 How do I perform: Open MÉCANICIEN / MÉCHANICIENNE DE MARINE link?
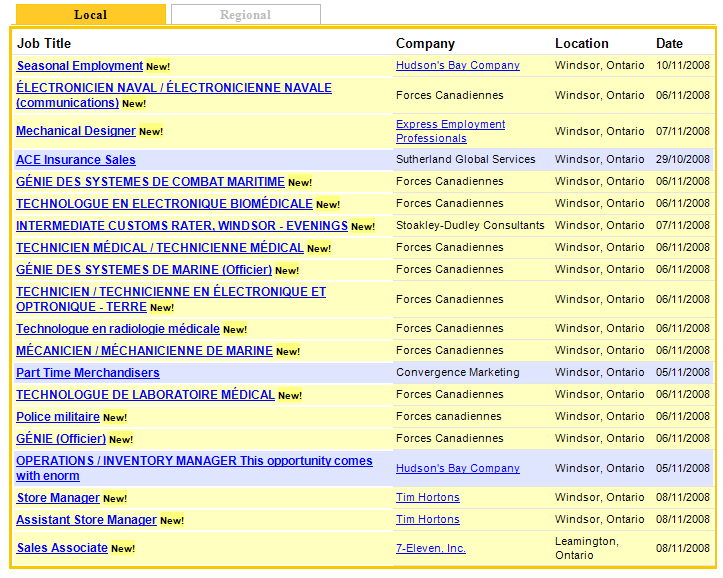click(x=145, y=351)
